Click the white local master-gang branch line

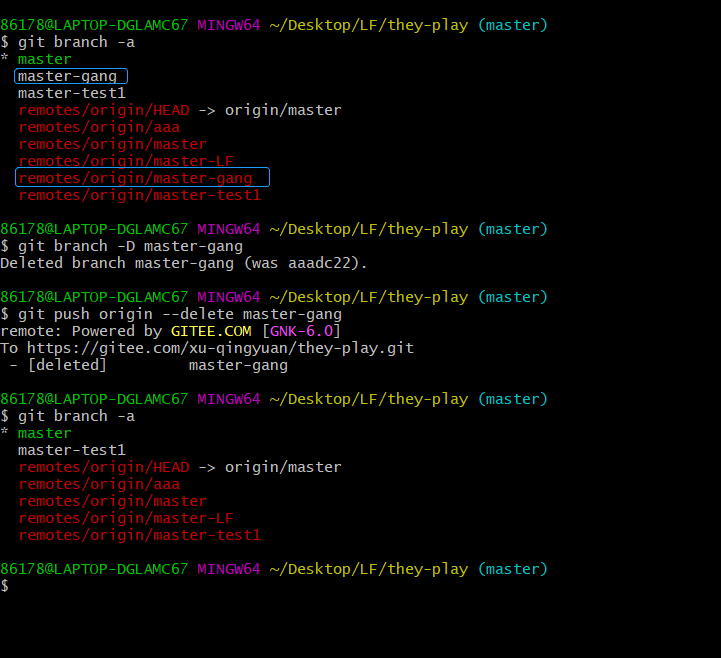tap(68, 76)
